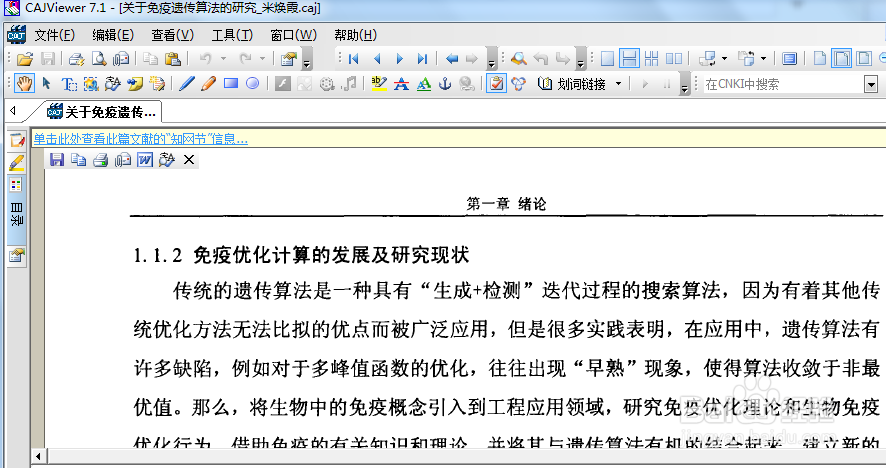This screenshot has height=468, width=886.
Task: Click Save in the floating selection toolbar
Action: [x=57, y=160]
